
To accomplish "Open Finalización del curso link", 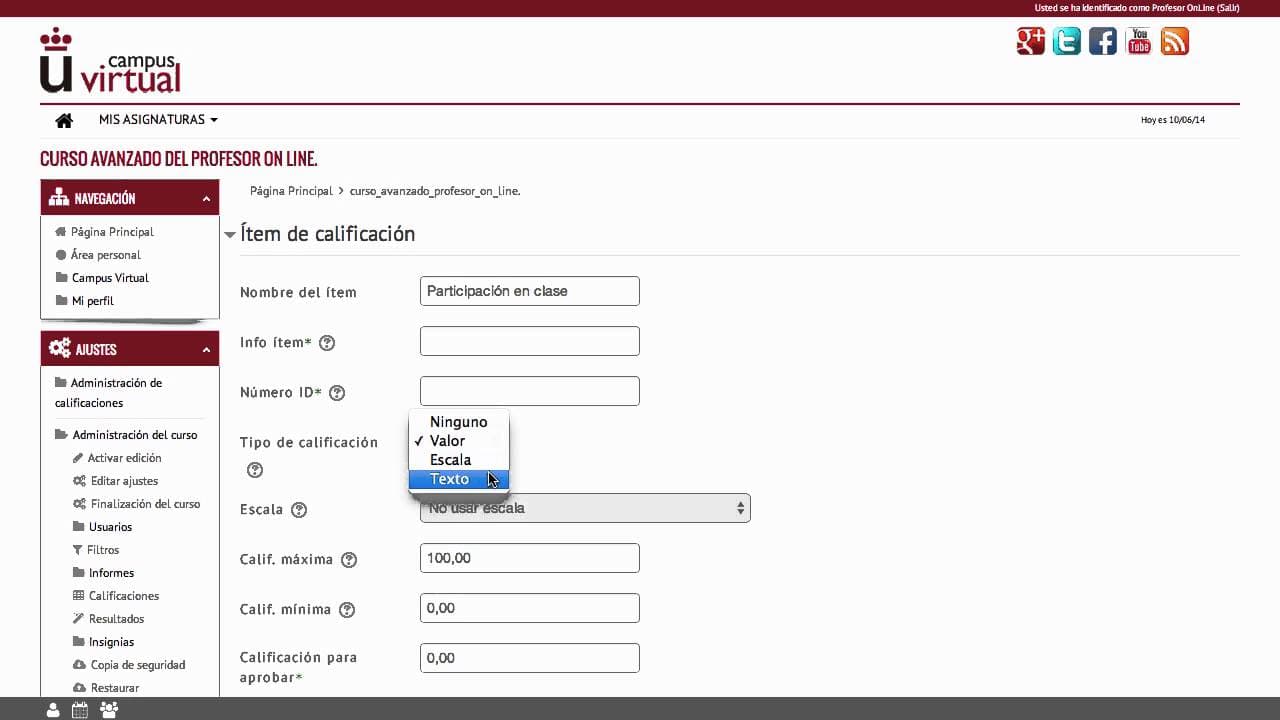I will 146,504.
